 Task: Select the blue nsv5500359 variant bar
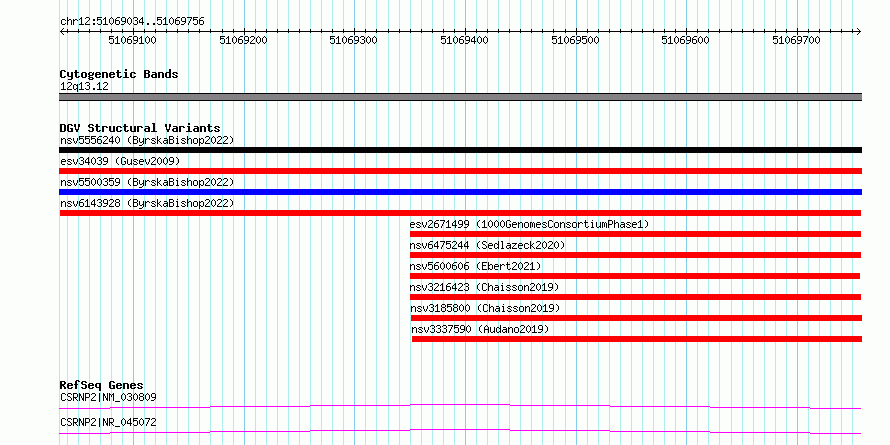coord(461,192)
